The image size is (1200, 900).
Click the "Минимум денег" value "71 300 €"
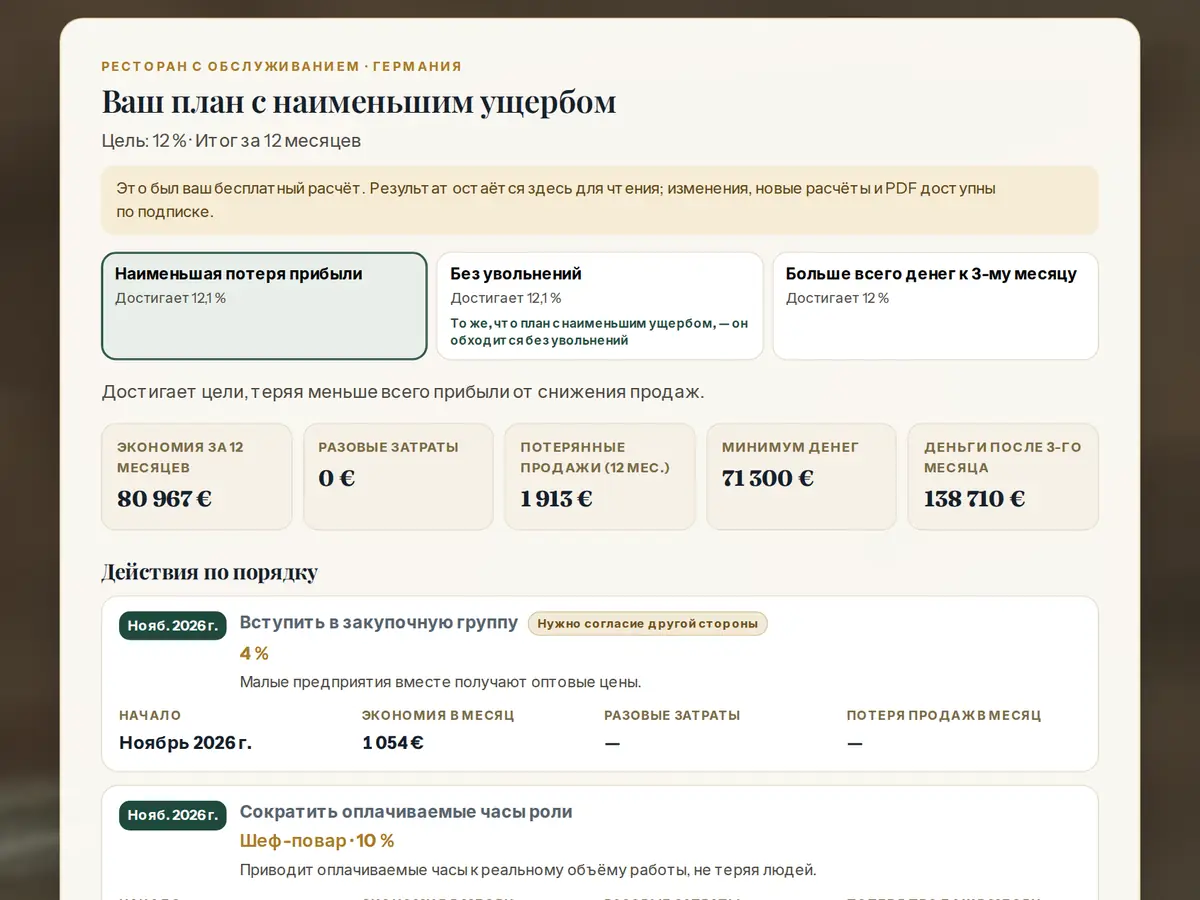(768, 478)
